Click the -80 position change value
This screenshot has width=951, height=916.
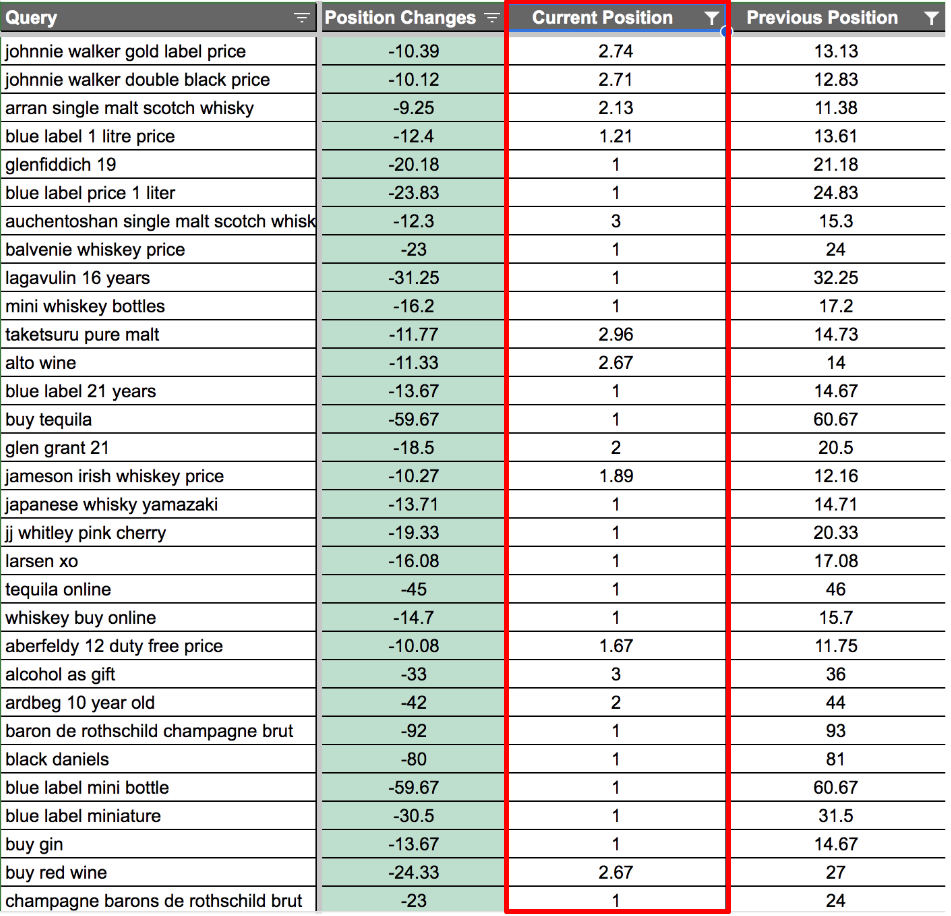click(x=413, y=759)
